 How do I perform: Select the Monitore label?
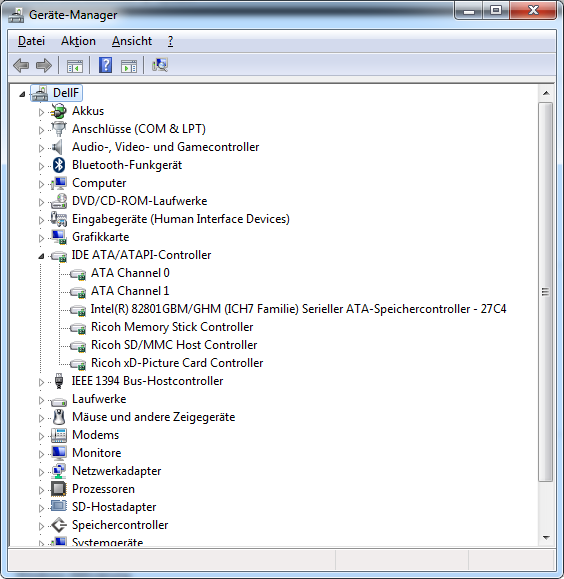(97, 453)
